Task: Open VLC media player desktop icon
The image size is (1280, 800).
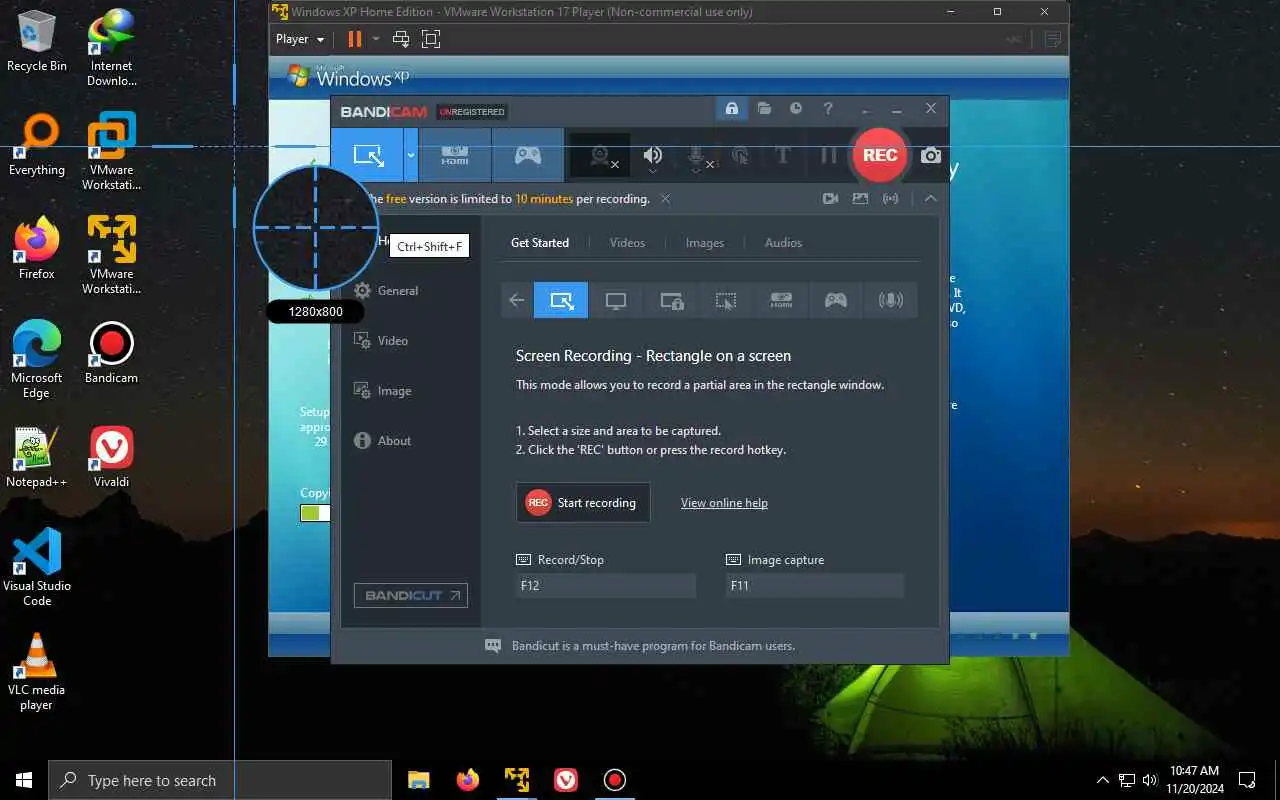Action: pos(37,672)
